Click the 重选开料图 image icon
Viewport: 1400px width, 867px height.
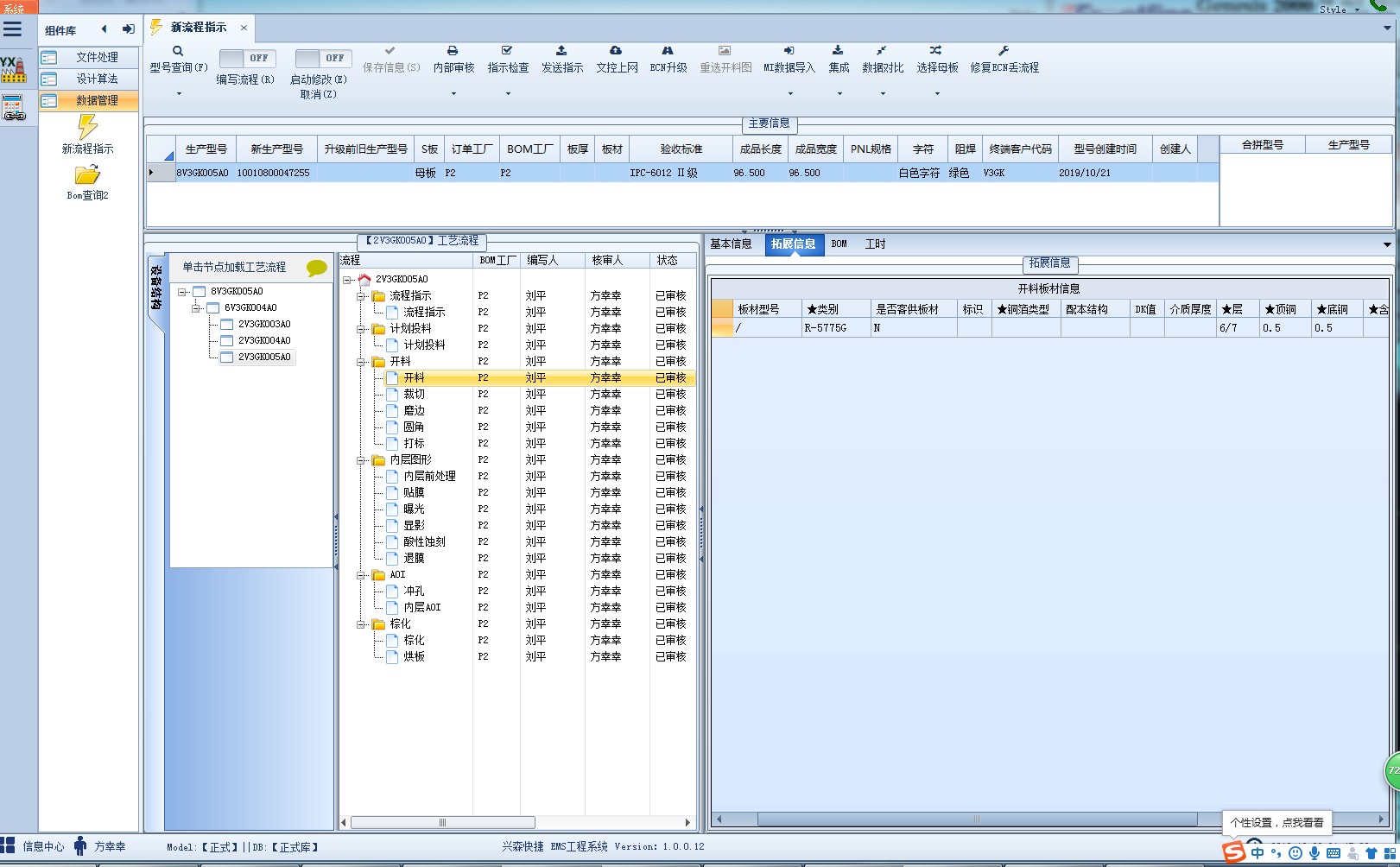pyautogui.click(x=725, y=51)
